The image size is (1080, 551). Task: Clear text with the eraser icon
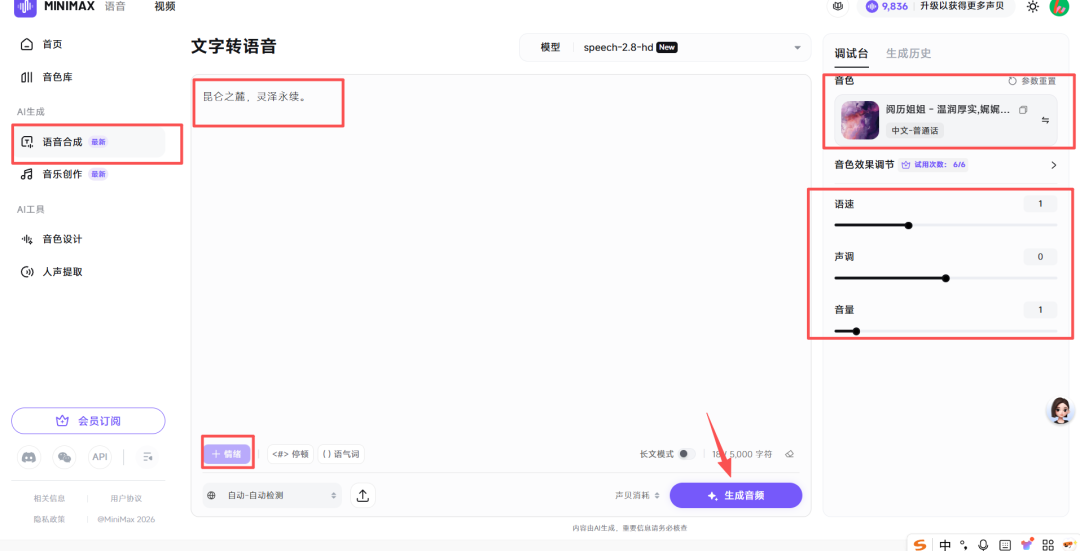click(789, 454)
